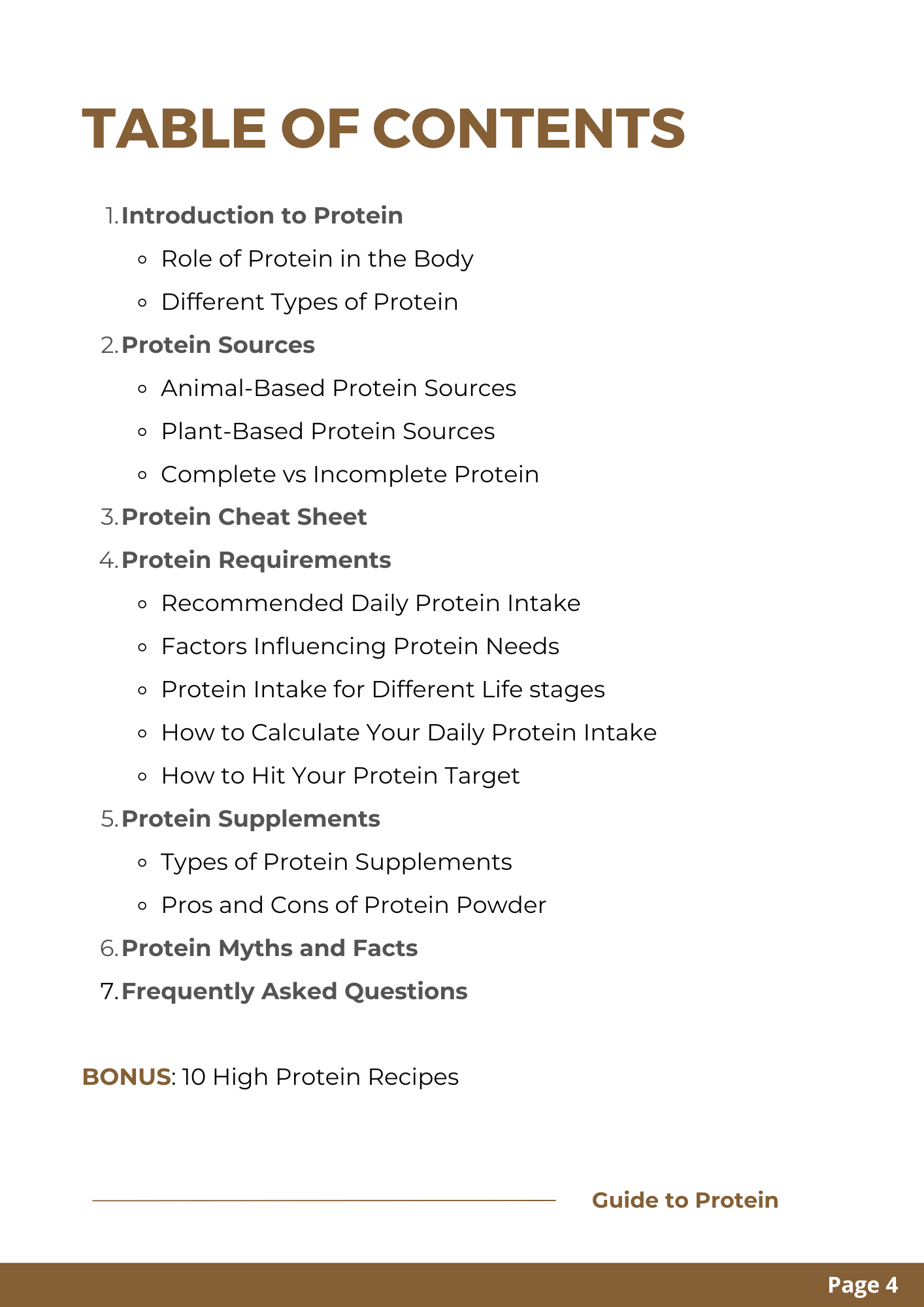Click the BONUS 10 High Protein Recipes line

[x=271, y=1077]
